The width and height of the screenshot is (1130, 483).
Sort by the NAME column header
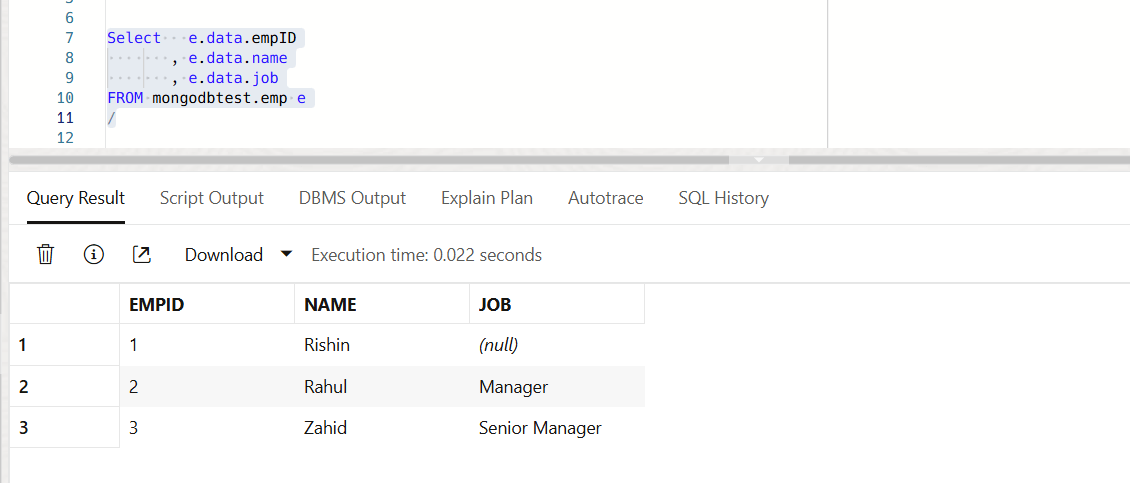click(330, 305)
